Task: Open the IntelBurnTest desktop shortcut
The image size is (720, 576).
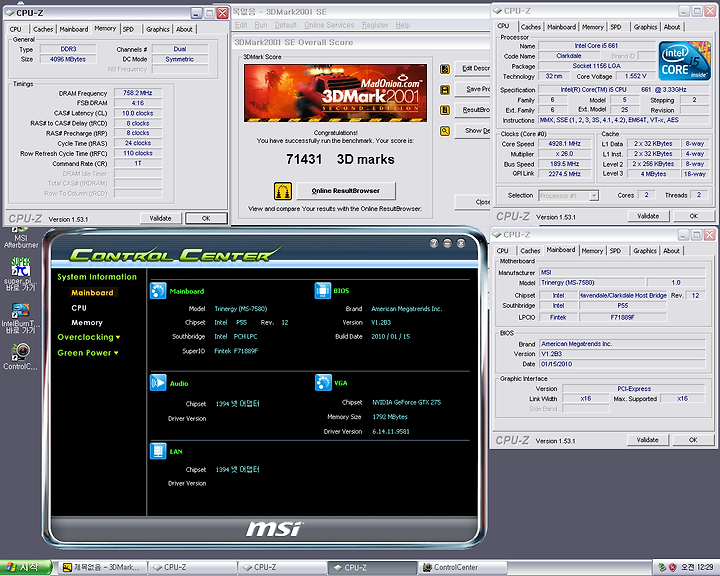Action: point(21,318)
